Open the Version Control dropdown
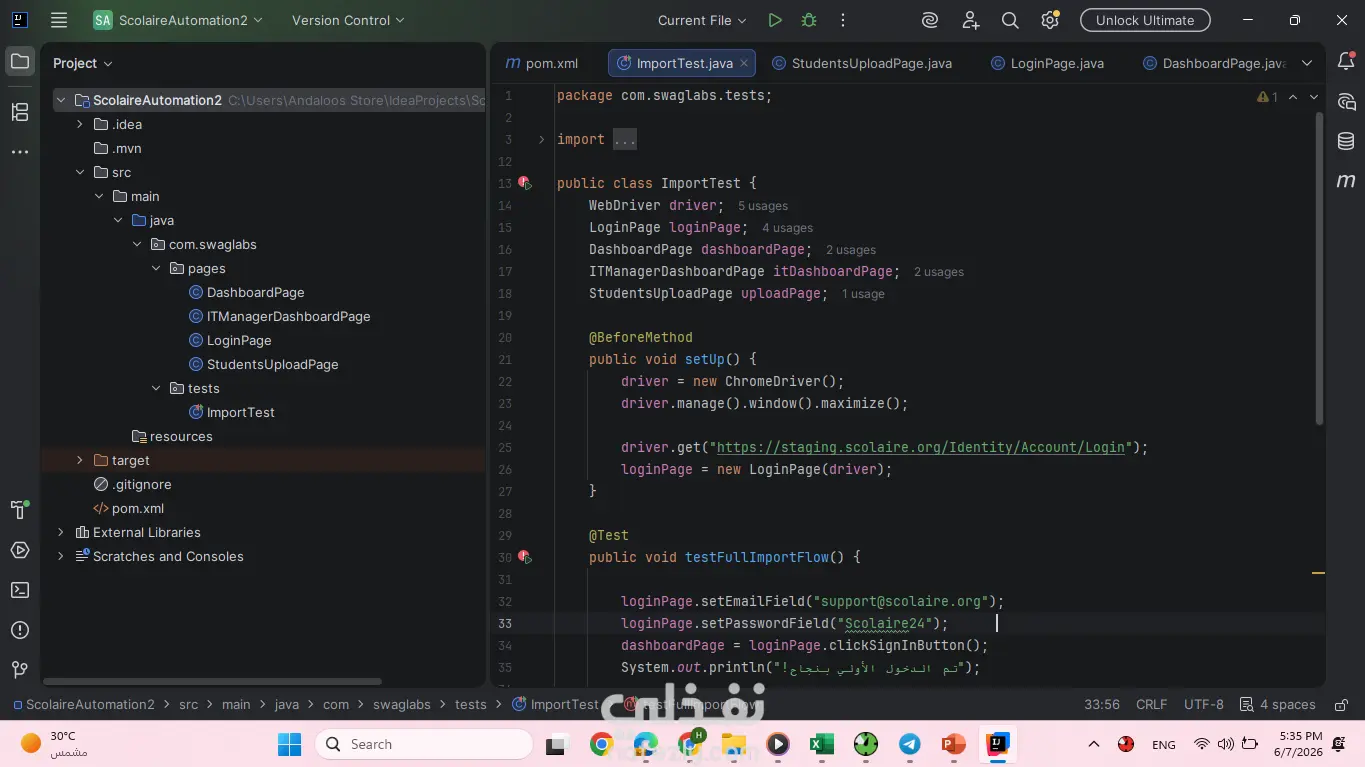The width and height of the screenshot is (1365, 767). point(348,20)
